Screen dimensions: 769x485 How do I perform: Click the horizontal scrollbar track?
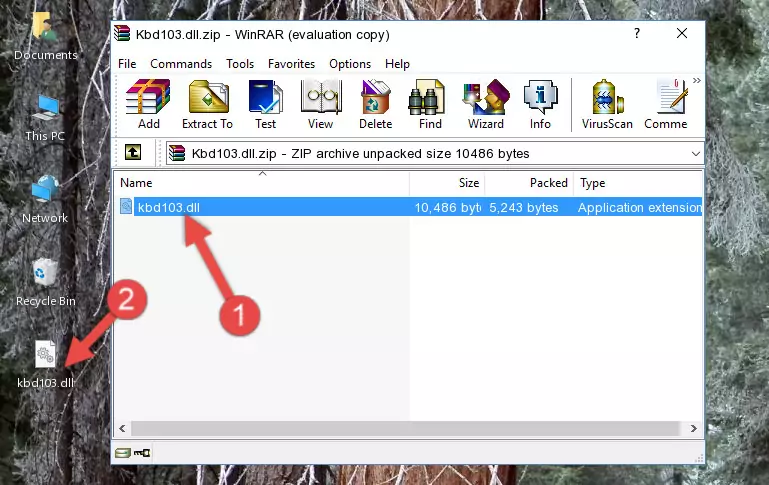[x=405, y=428]
